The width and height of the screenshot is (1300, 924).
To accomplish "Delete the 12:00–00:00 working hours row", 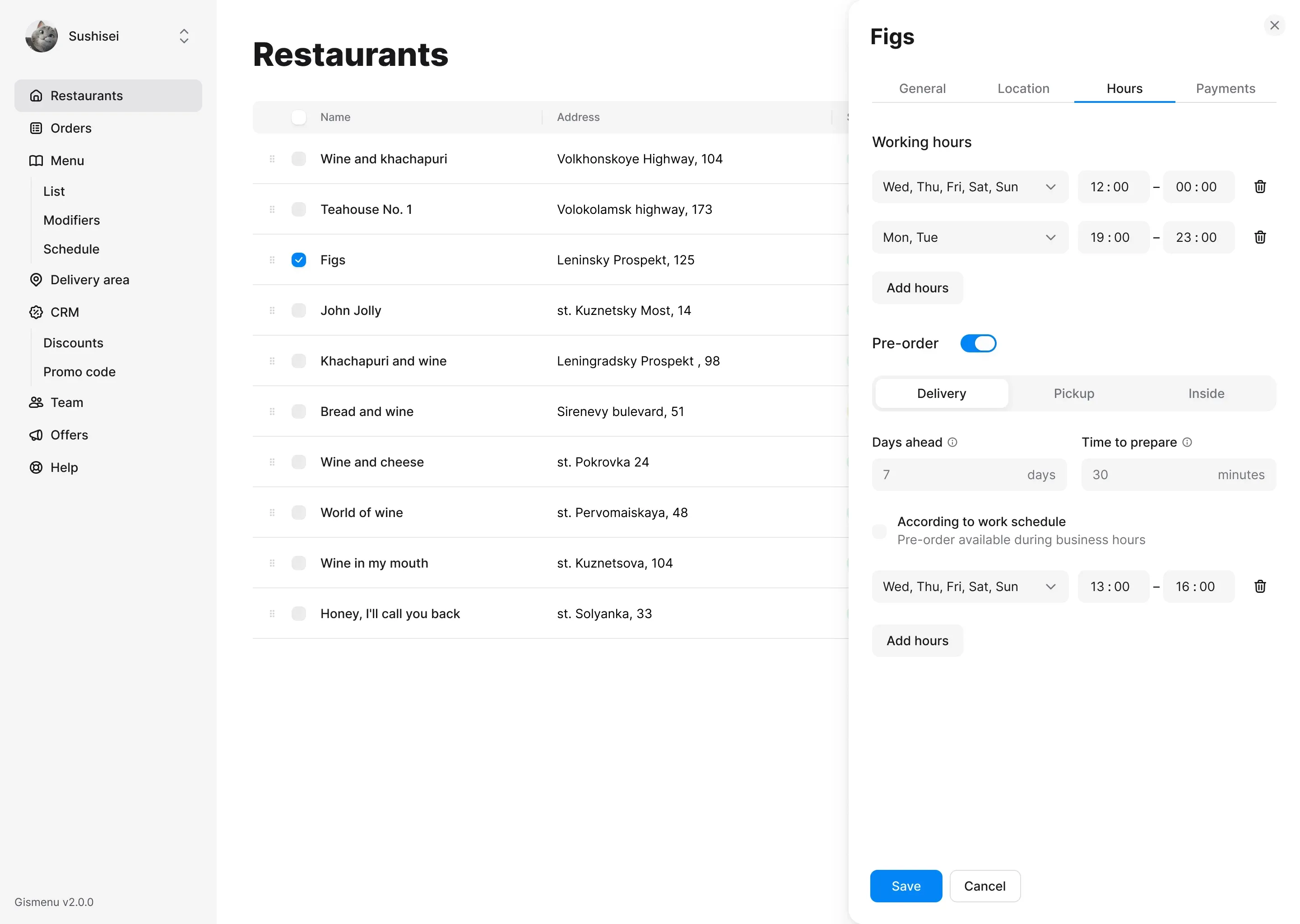I will [x=1259, y=187].
